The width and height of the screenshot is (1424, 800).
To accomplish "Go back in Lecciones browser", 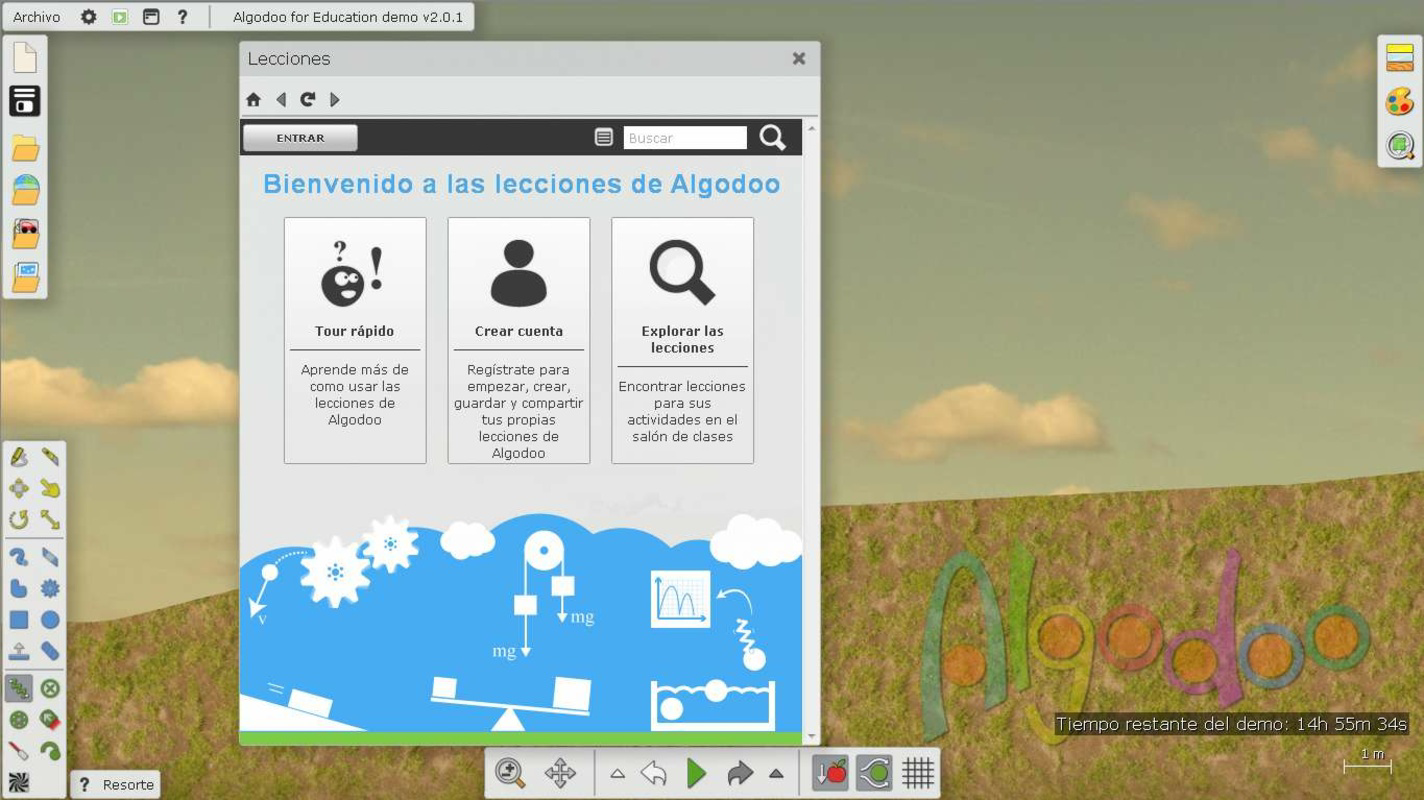I will pos(281,99).
